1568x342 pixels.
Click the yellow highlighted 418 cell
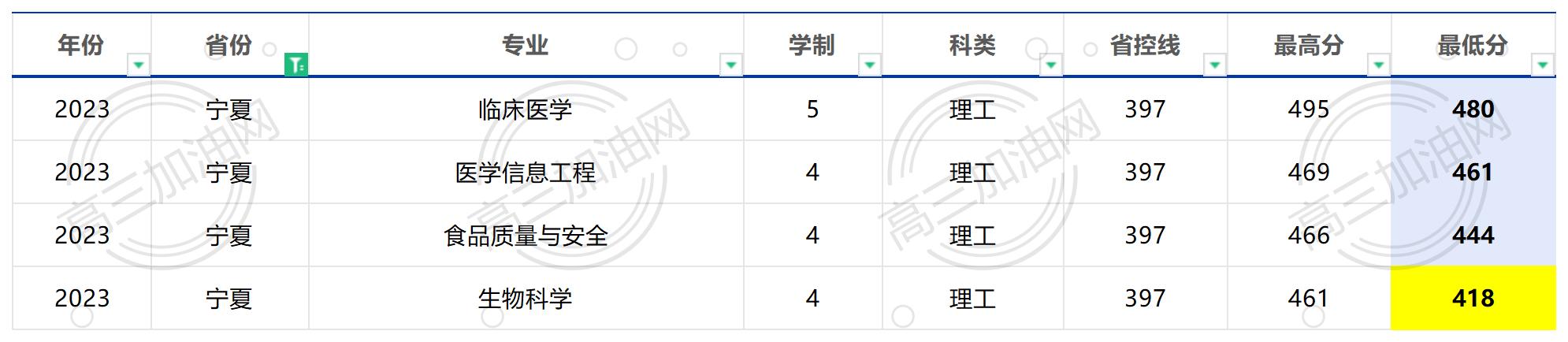click(x=1473, y=299)
